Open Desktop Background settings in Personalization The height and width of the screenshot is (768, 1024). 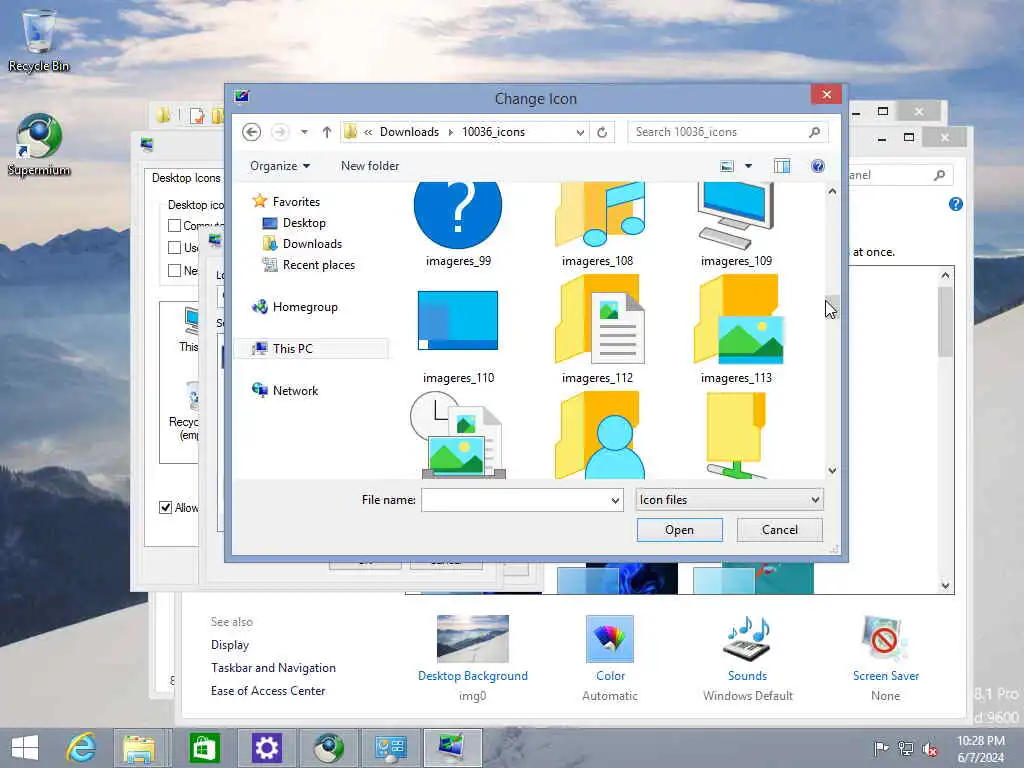[473, 658]
